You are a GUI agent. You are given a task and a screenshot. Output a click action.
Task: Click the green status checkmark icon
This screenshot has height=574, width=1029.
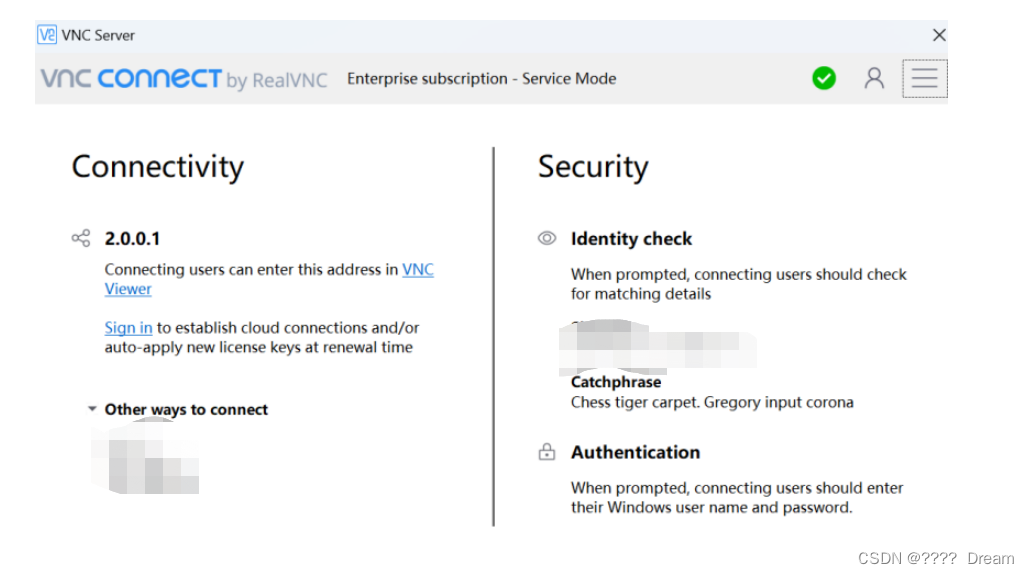click(x=824, y=79)
